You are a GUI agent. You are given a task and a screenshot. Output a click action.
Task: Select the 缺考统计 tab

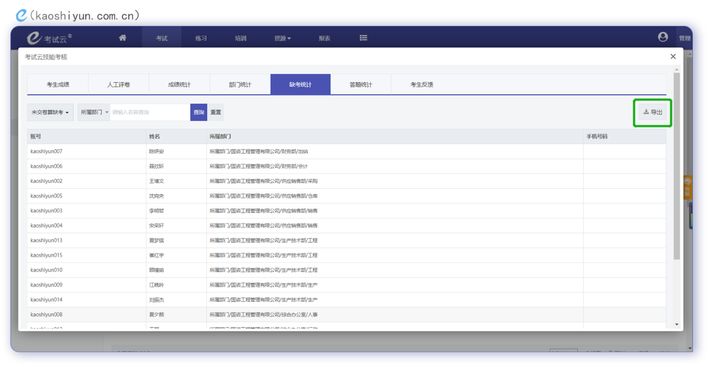click(x=300, y=85)
